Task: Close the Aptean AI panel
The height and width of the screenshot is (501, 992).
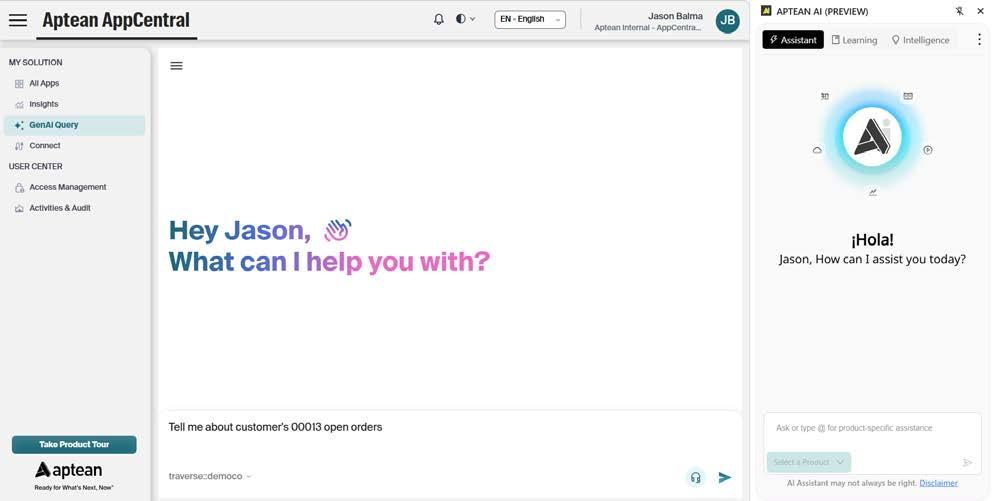Action: 979,11
